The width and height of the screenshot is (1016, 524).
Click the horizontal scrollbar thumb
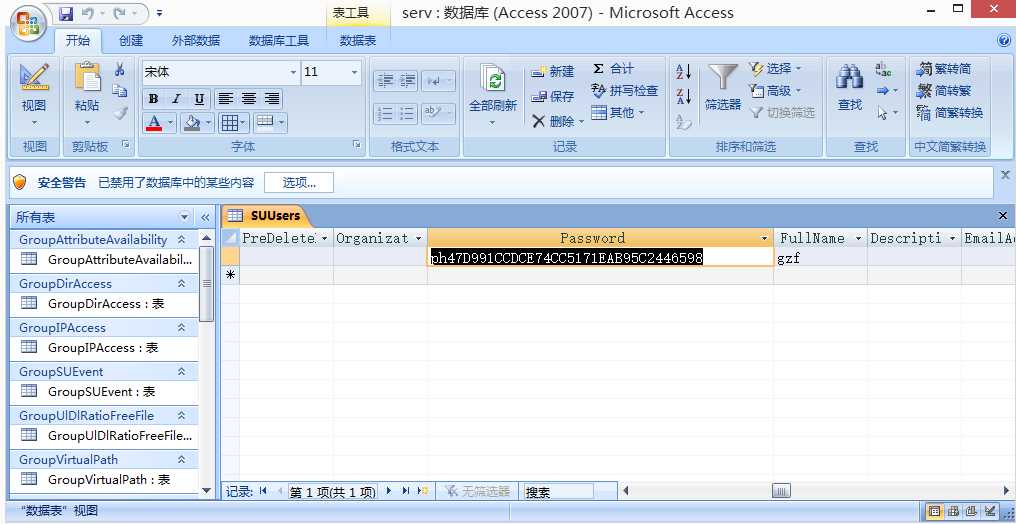click(x=781, y=491)
